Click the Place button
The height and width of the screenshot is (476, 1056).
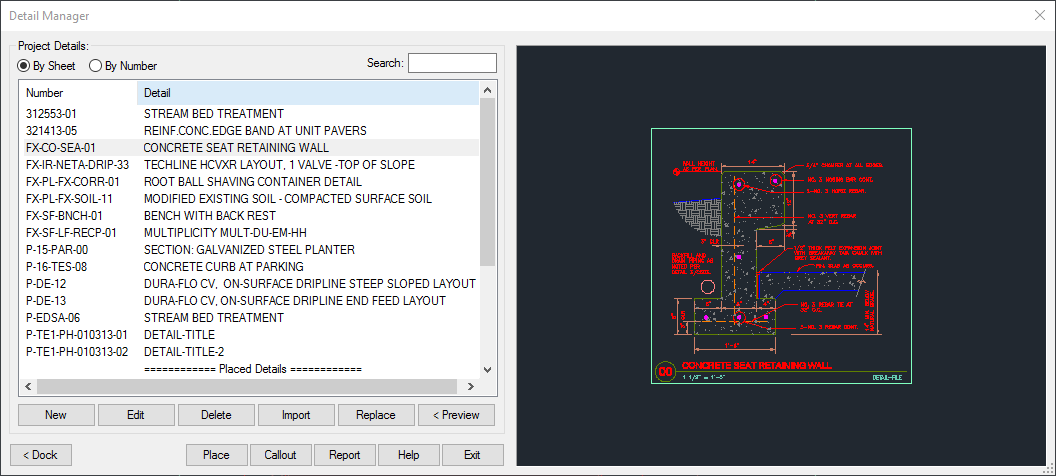tap(216, 455)
